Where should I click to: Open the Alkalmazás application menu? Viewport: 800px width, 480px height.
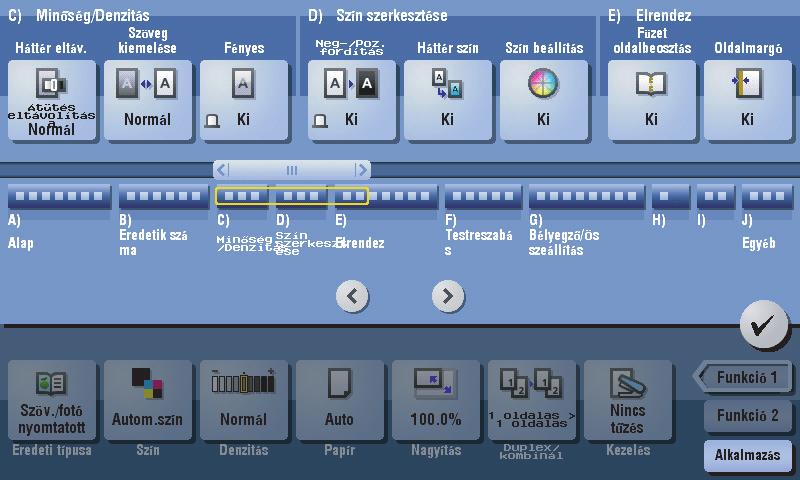click(747, 455)
